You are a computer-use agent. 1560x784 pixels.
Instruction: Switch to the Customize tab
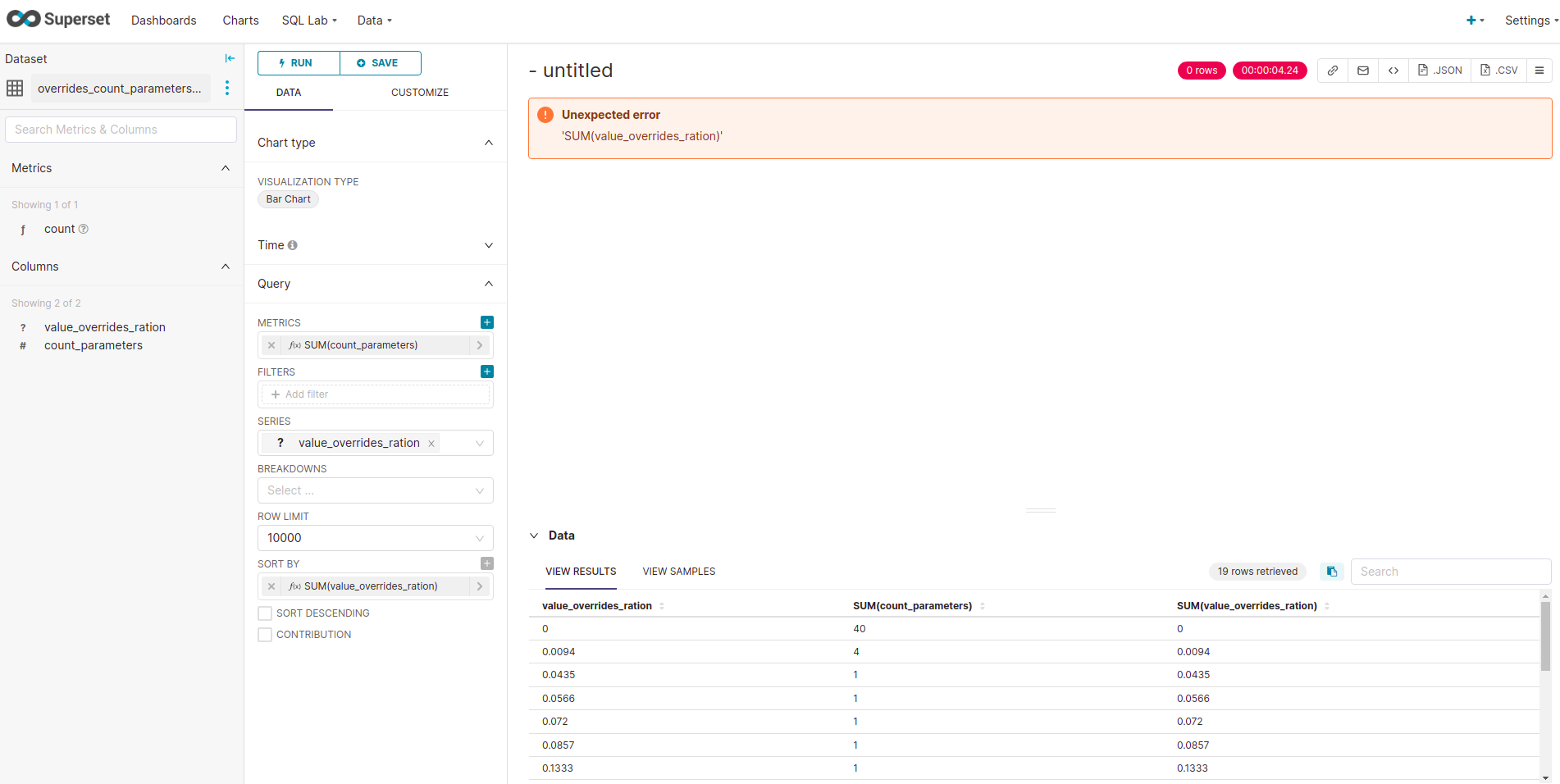point(420,92)
